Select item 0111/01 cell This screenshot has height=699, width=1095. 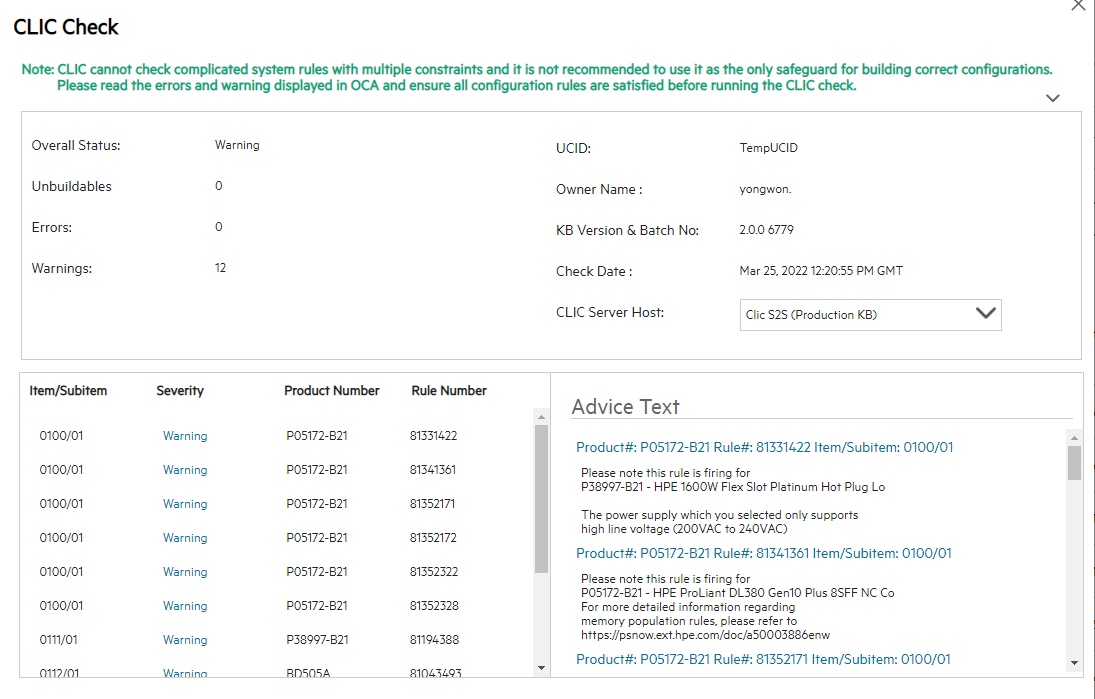[x=59, y=640]
